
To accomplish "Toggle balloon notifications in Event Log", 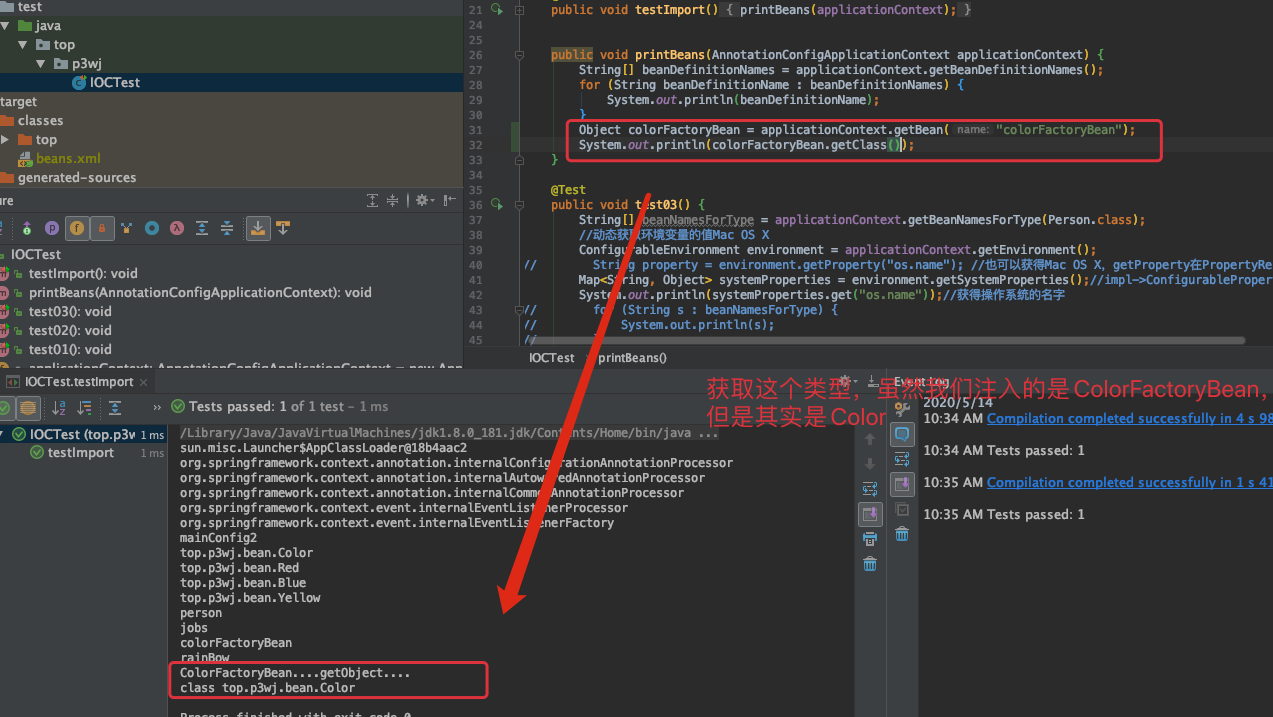I will pyautogui.click(x=902, y=434).
